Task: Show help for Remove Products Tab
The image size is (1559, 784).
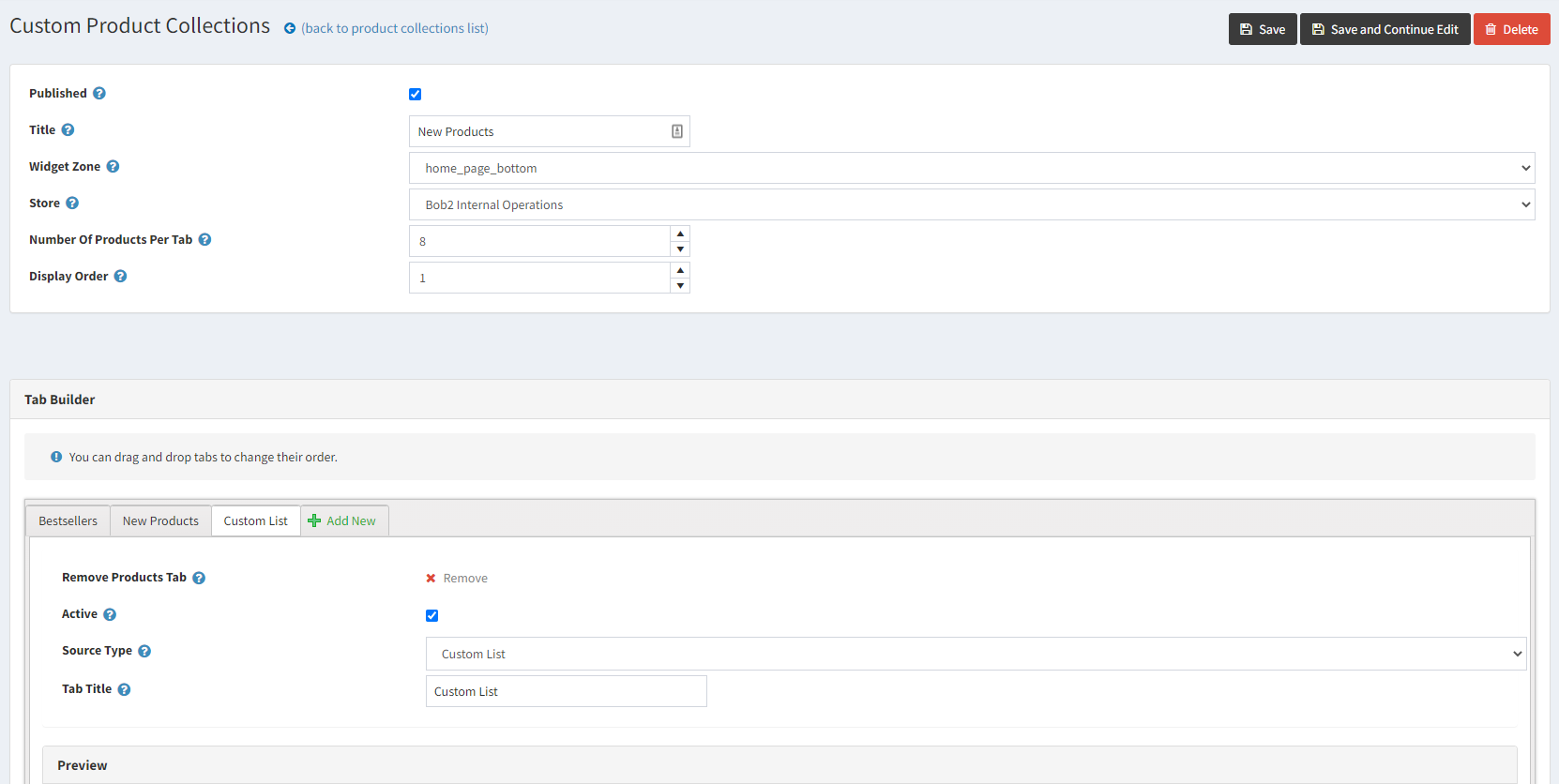Action: tap(199, 579)
